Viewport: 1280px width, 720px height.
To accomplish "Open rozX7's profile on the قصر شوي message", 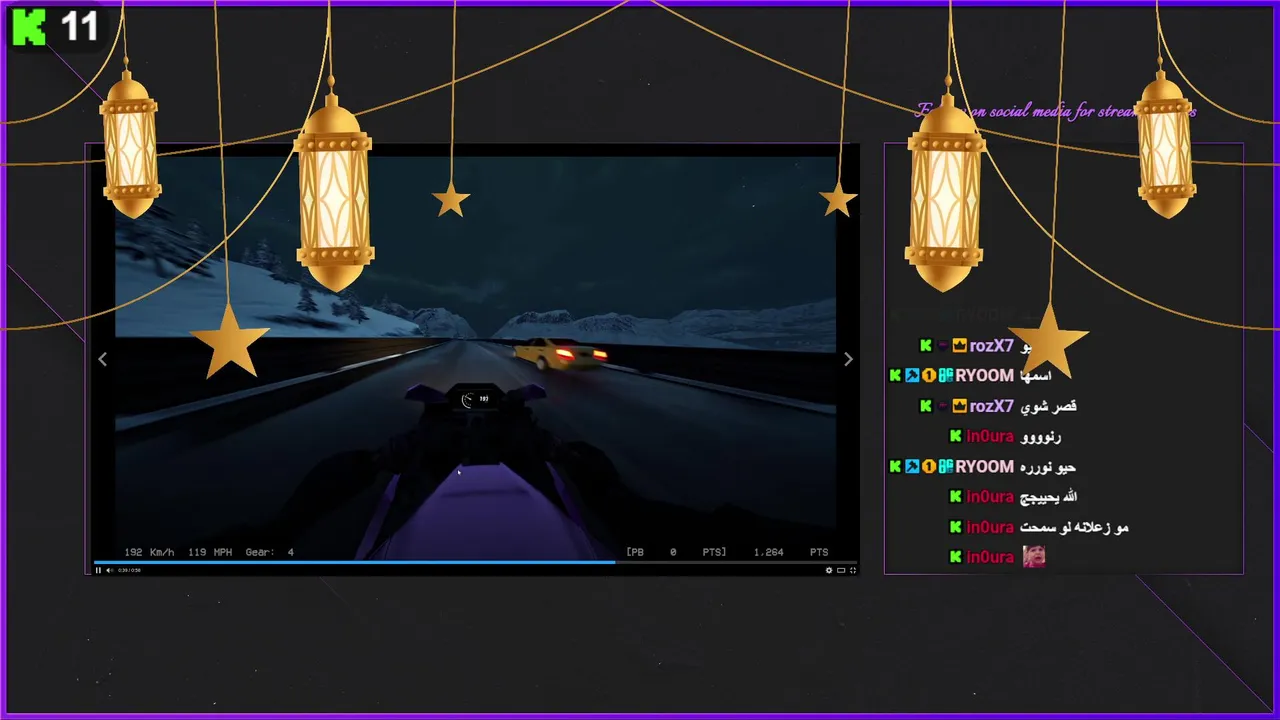I will click(992, 406).
